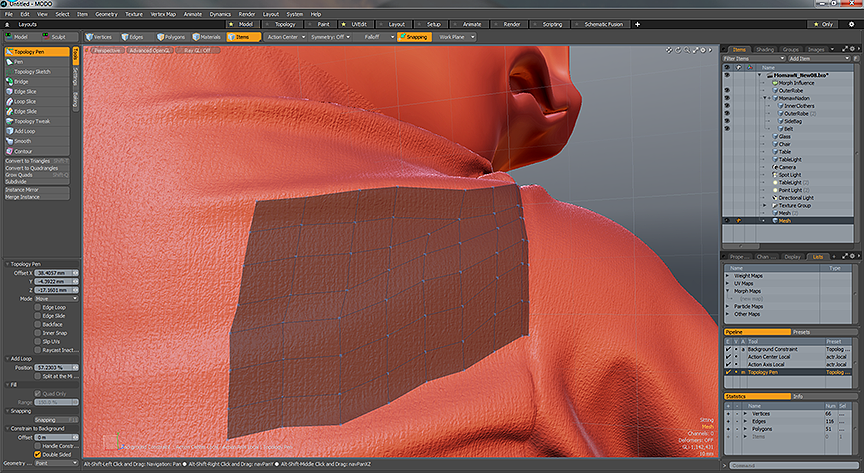This screenshot has height=473, width=864.
Task: Switch to Vertices selection mode
Action: tap(99, 37)
